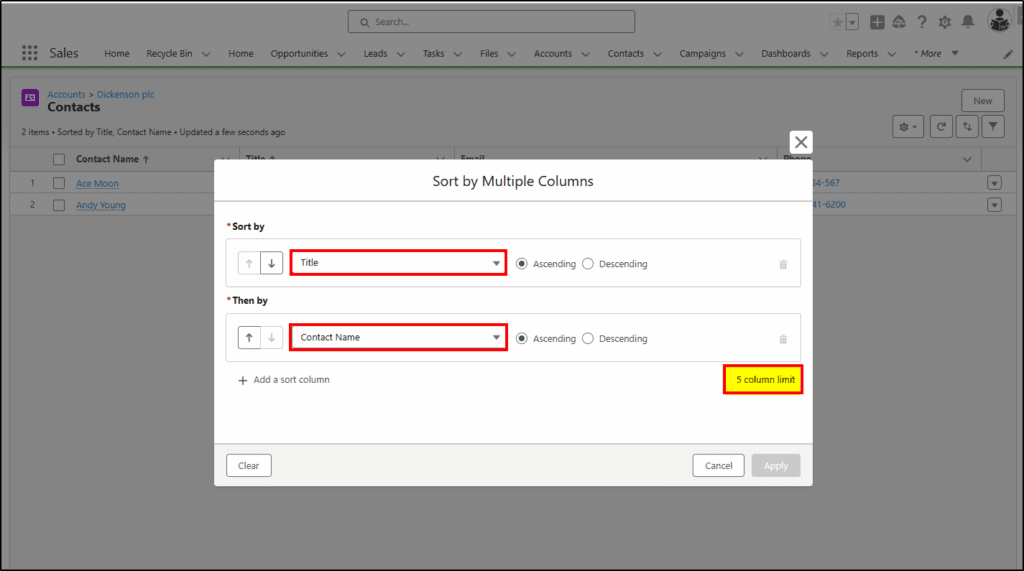Select Ascending for Contact Name sort
Image resolution: width=1024 pixels, height=571 pixels.
coord(522,338)
